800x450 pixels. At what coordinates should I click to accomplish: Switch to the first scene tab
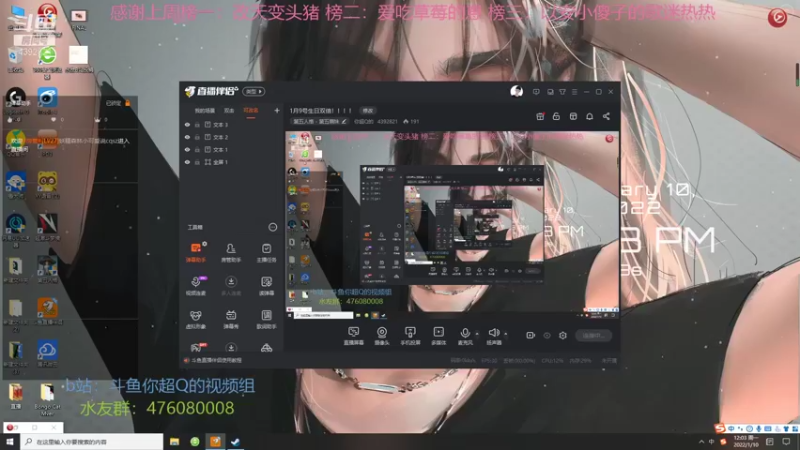(x=205, y=111)
